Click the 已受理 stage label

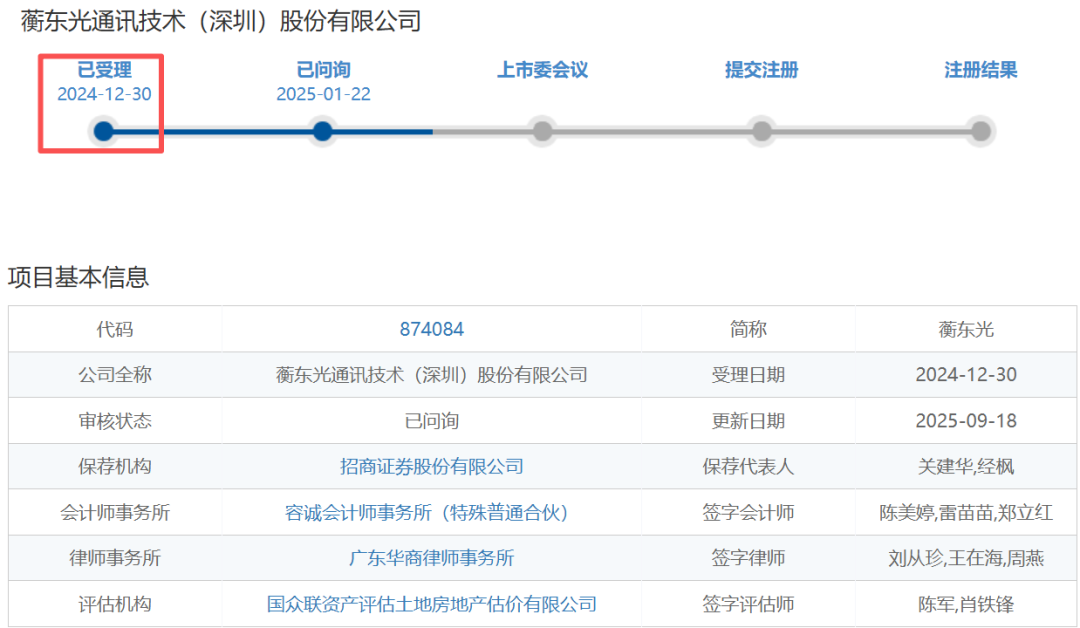point(104,70)
